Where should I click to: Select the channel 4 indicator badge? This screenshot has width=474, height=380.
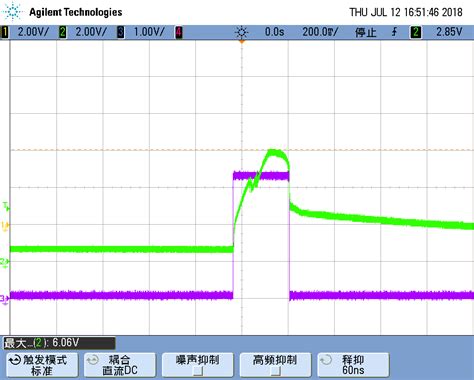(179, 32)
